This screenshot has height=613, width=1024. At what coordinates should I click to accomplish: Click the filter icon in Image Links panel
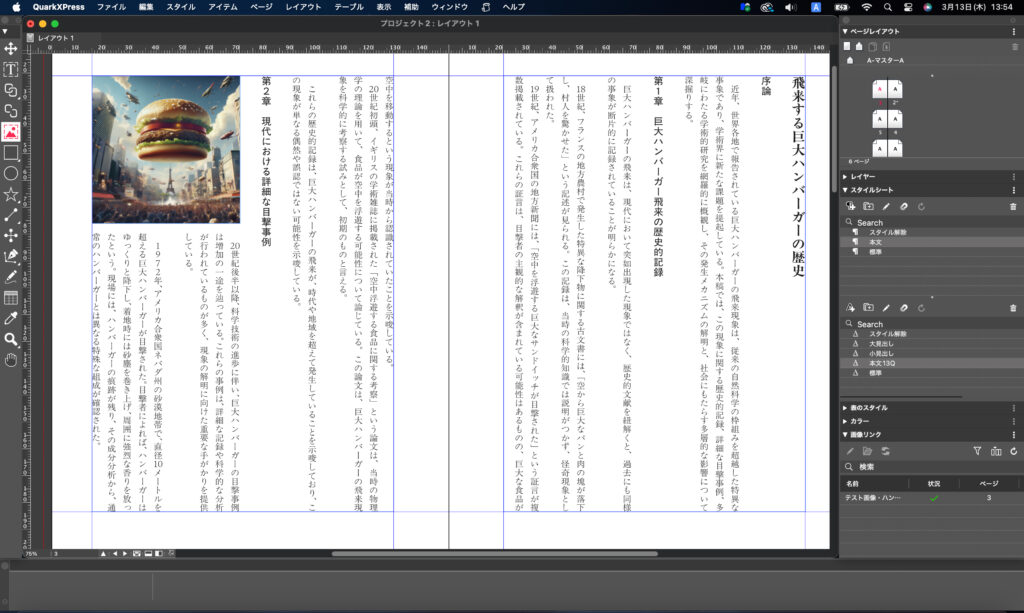977,451
